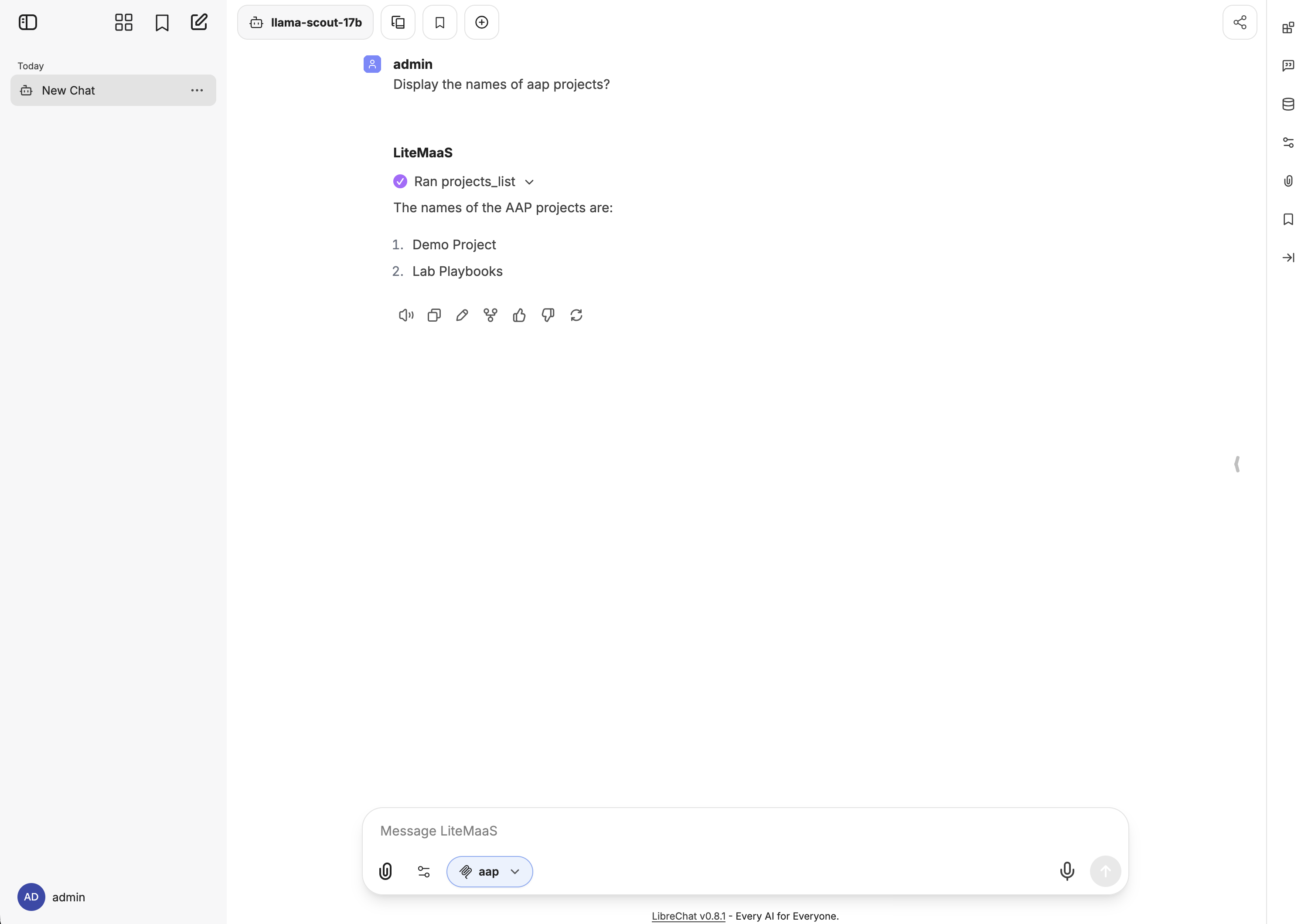1308x924 pixels.
Task: Open options menu for New Chat conversation
Action: pyautogui.click(x=197, y=90)
